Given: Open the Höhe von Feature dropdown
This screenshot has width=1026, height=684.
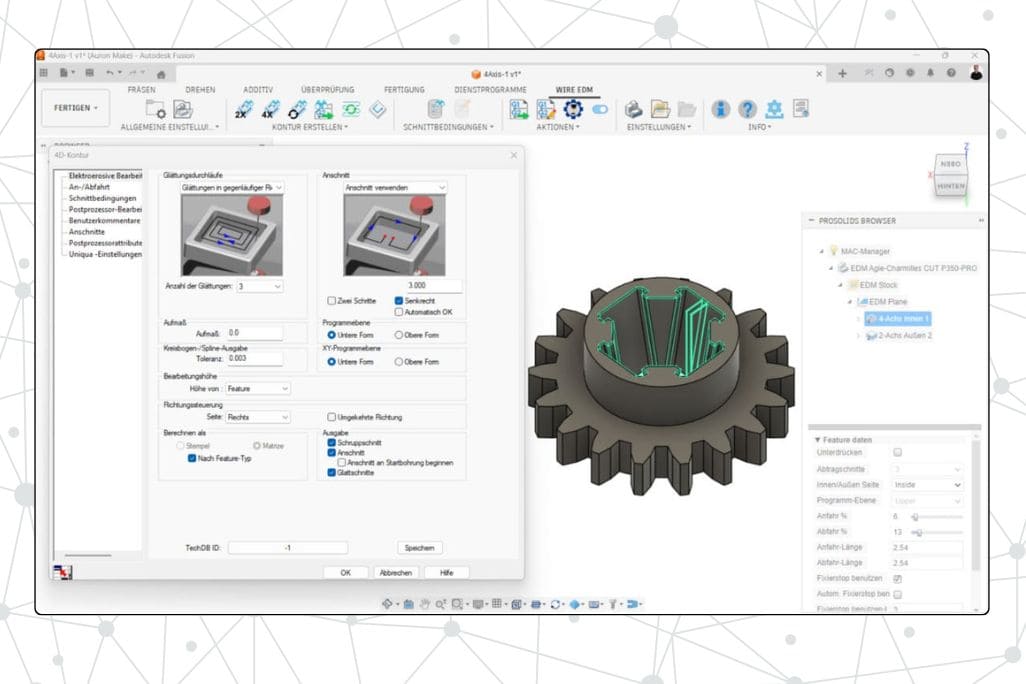Looking at the screenshot, I should tap(257, 389).
